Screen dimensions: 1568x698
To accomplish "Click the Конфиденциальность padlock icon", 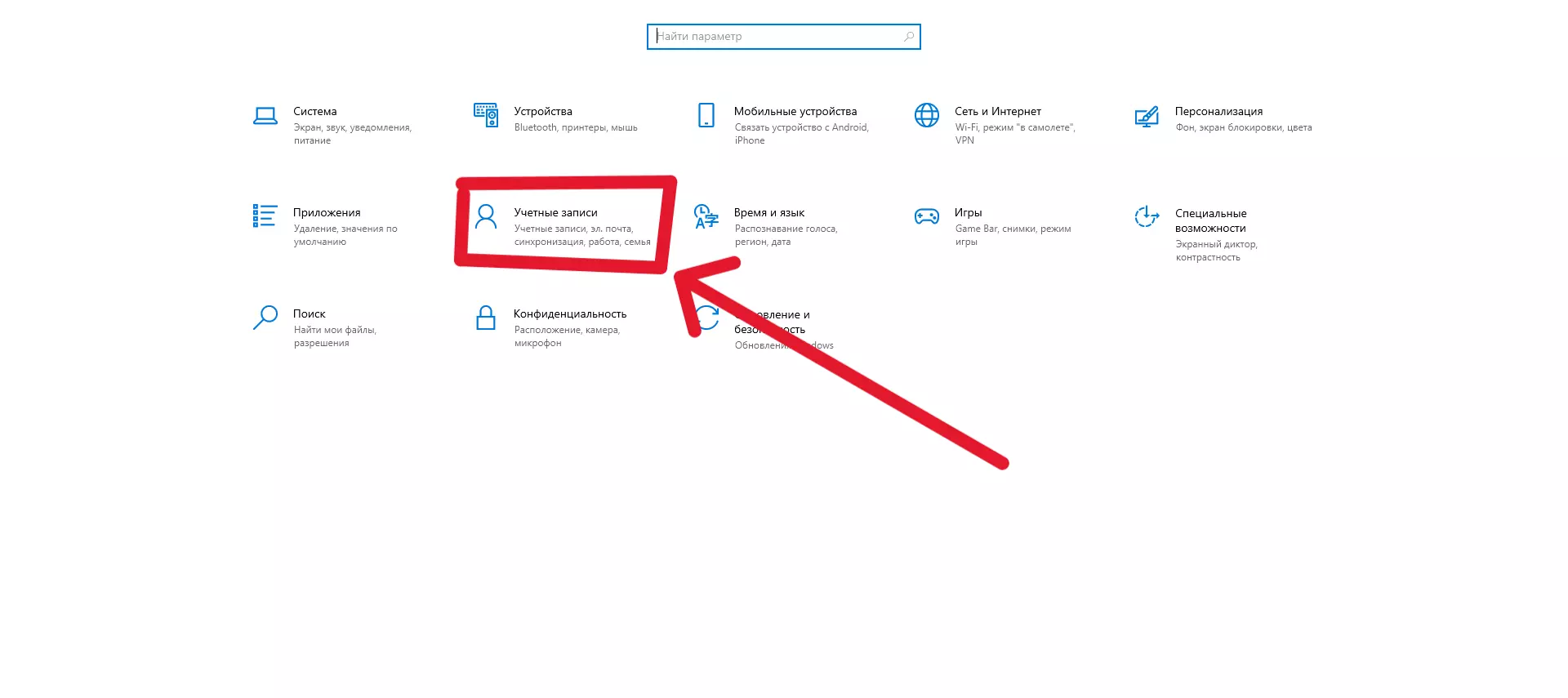I will pyautogui.click(x=486, y=318).
